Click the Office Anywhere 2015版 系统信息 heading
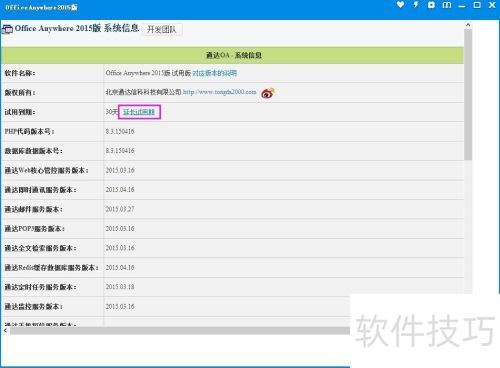500x368 pixels. 77,28
